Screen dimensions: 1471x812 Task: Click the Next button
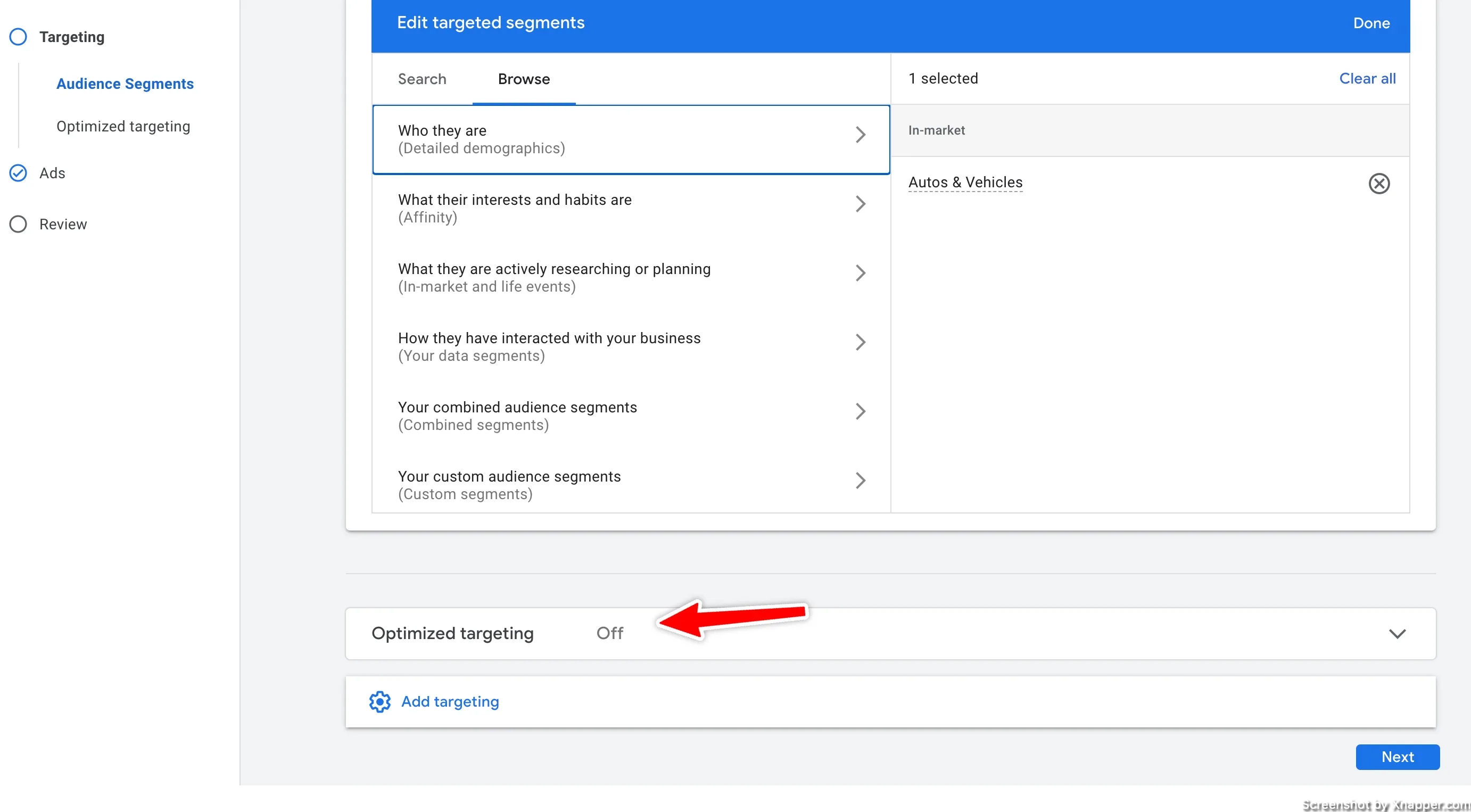point(1398,757)
